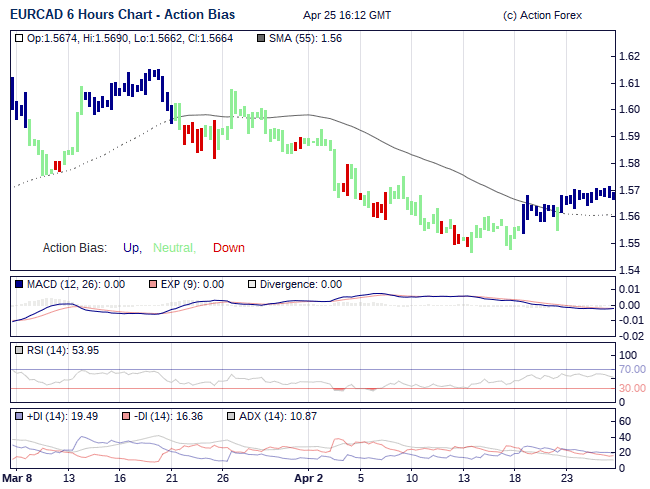Viewport: 650px width, 489px height.
Task: Click the MACD axis -0.02 label
Action: pyautogui.click(x=631, y=336)
